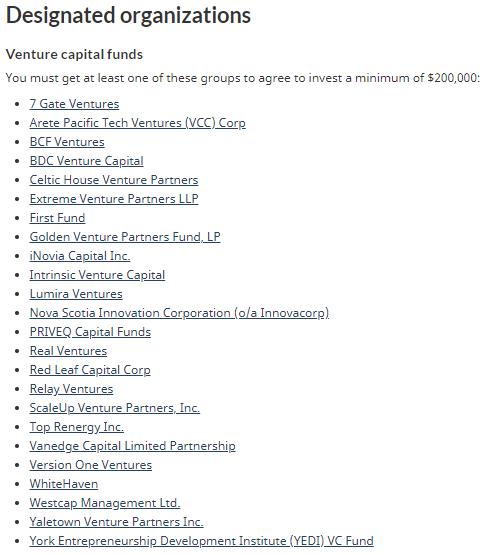Click Red Leaf Capital Corp link
Screen dimensions: 483x555
pyautogui.click(x=90, y=370)
